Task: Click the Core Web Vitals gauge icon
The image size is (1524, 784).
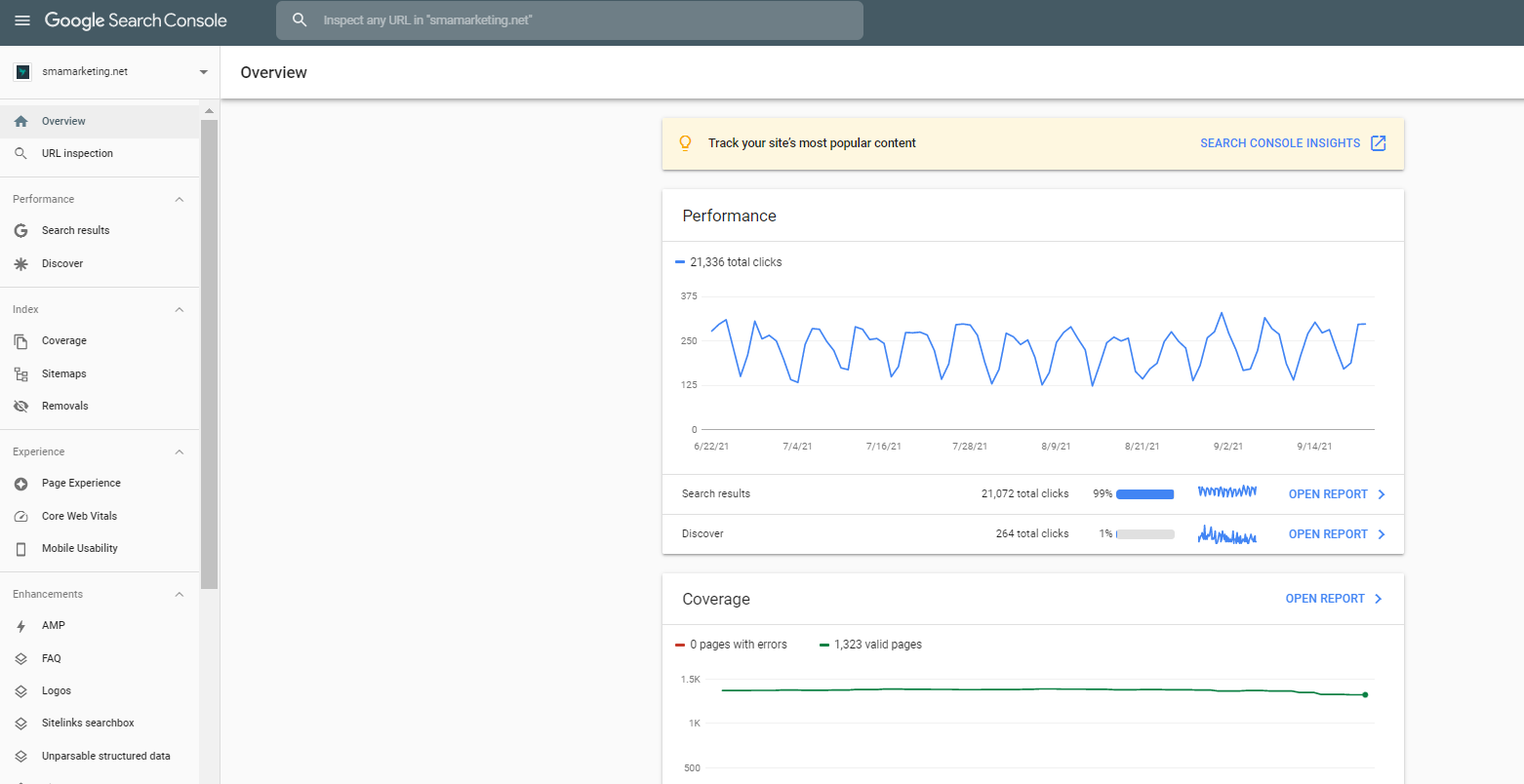Action: [20, 517]
